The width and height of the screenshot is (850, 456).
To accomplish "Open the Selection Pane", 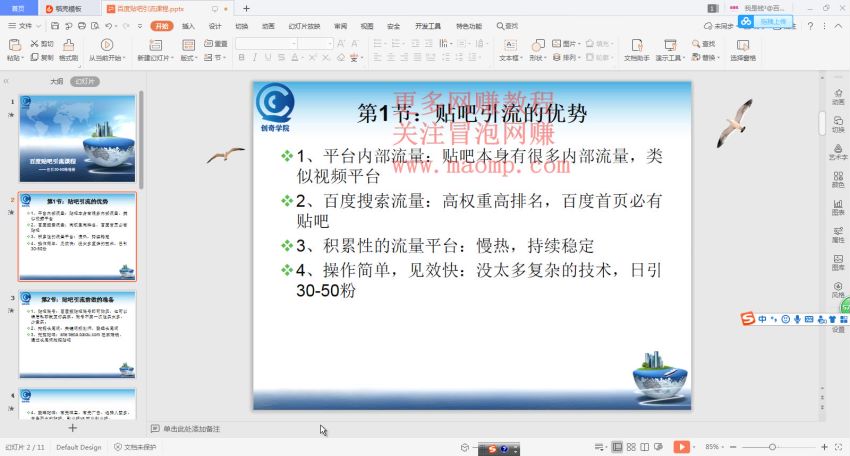I will pyautogui.click(x=743, y=49).
